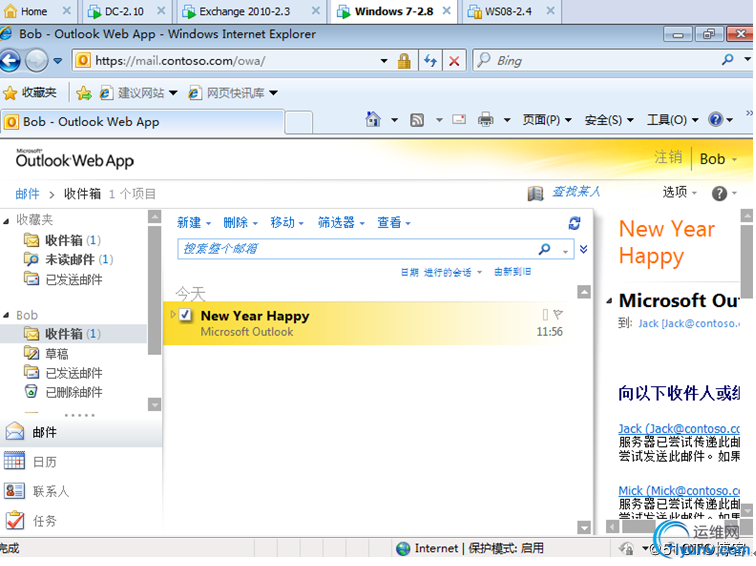Click the IE Help question mark icon
Viewport: 756px width, 566px height.
716,119
